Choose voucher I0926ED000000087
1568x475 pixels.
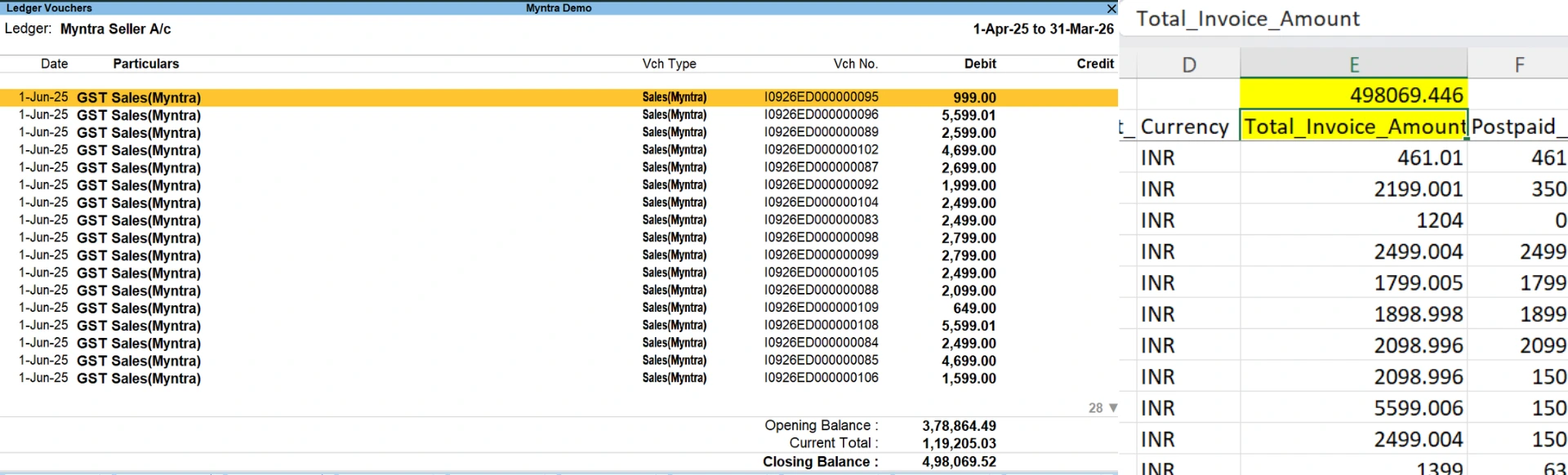821,167
